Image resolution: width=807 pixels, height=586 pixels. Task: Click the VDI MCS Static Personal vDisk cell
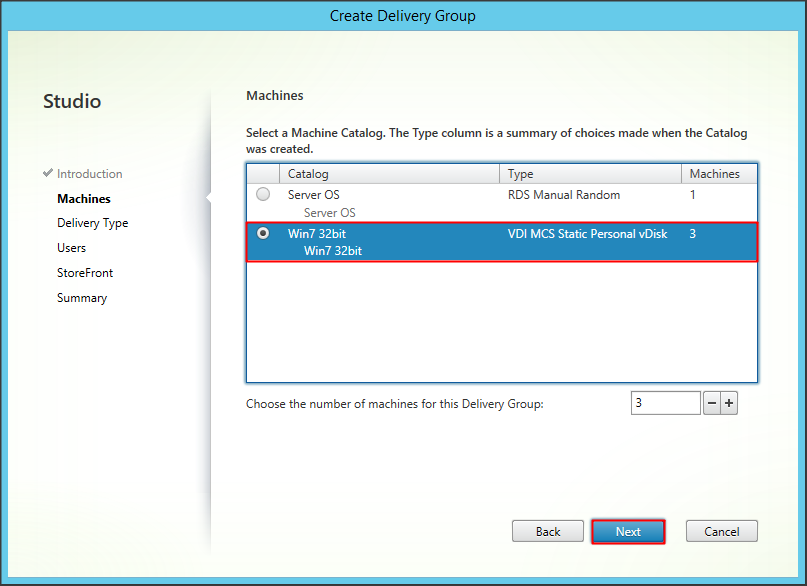pos(587,233)
